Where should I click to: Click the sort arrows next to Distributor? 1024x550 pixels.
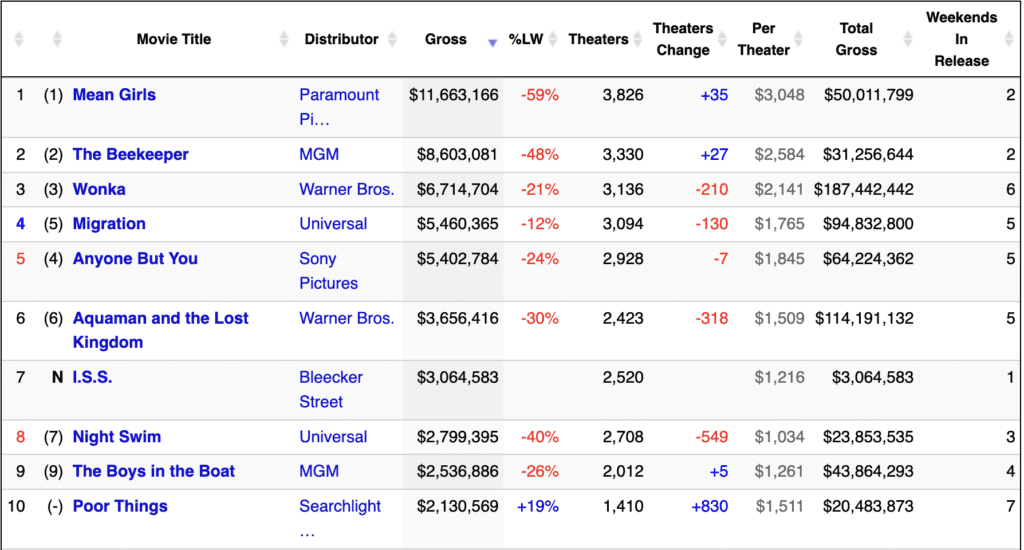coord(392,39)
